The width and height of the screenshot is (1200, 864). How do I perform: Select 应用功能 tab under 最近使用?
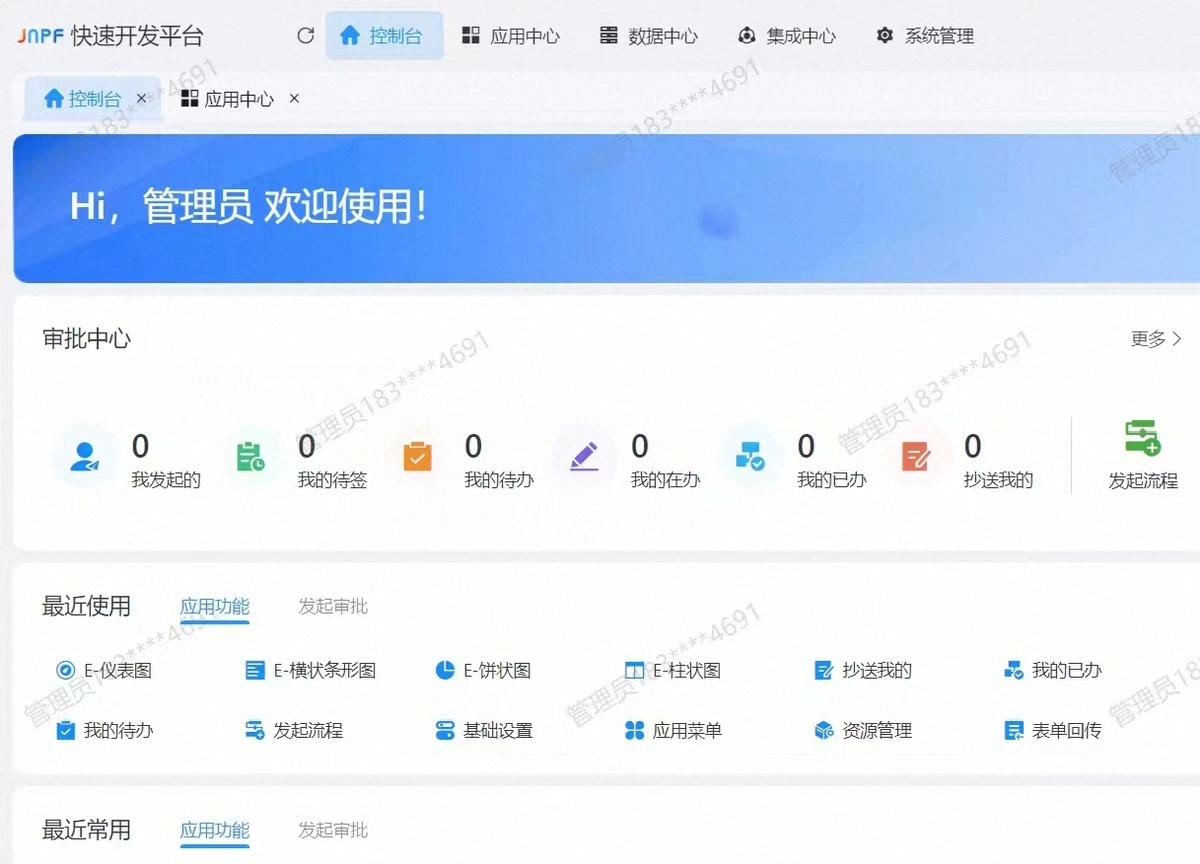pyautogui.click(x=215, y=606)
